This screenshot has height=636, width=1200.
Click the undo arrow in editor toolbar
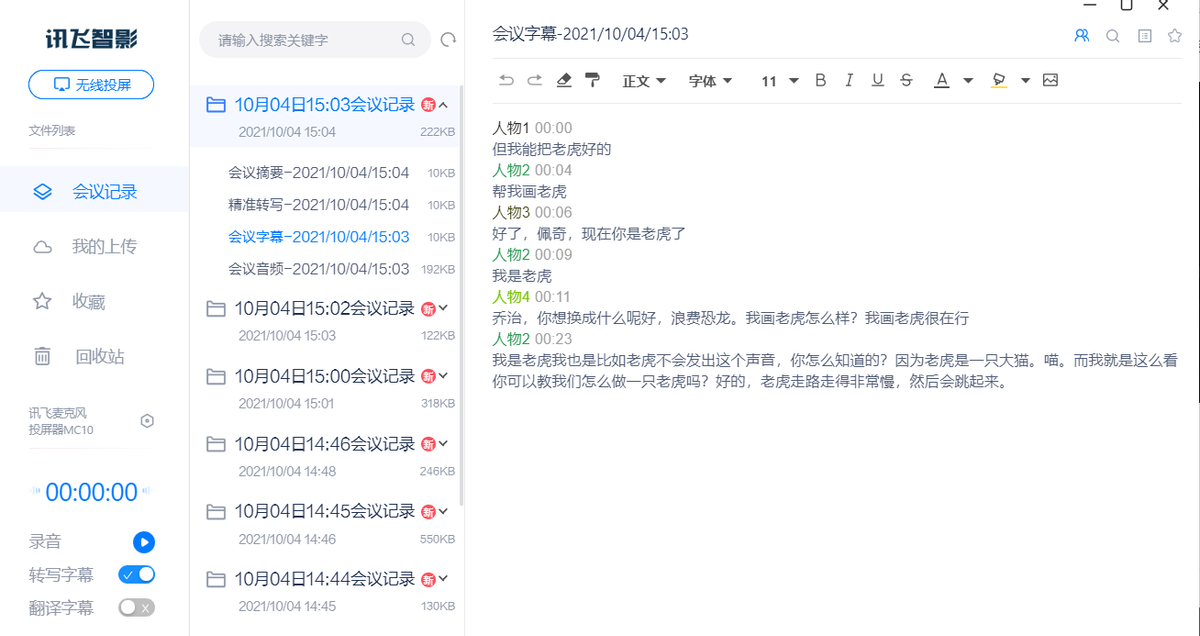(506, 80)
